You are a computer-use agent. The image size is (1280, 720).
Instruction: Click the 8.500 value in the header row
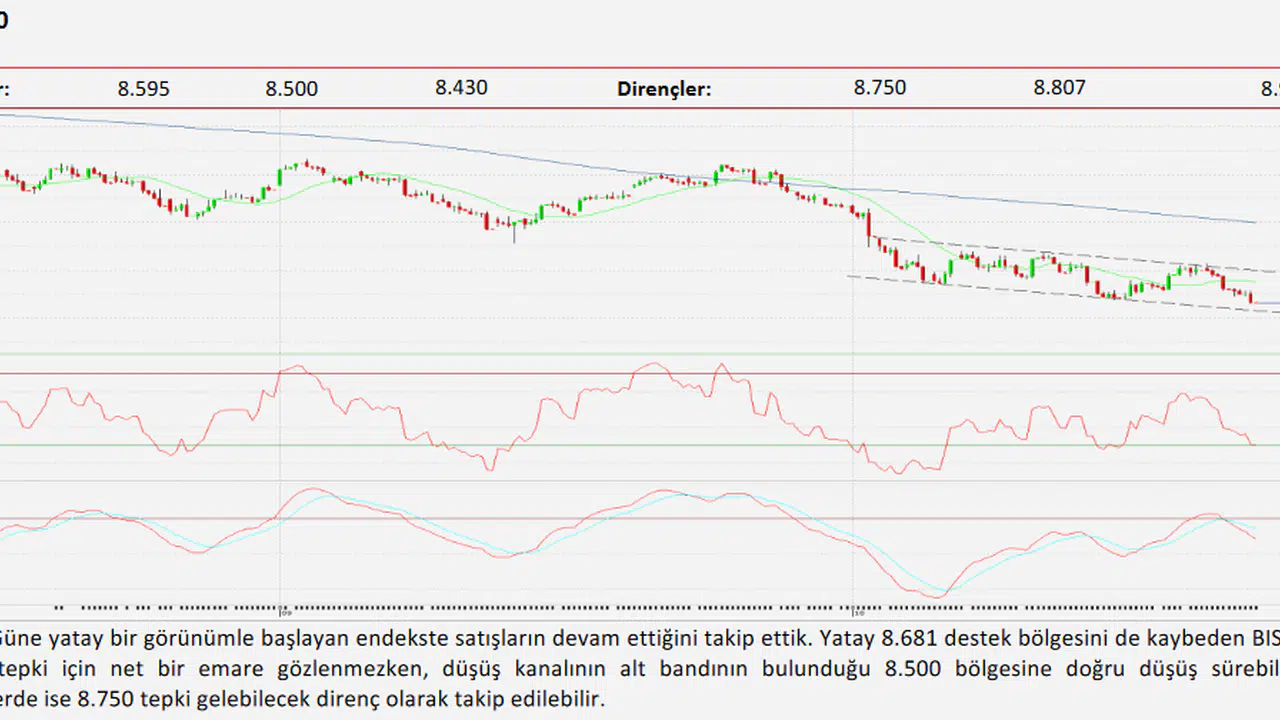pyautogui.click(x=291, y=88)
